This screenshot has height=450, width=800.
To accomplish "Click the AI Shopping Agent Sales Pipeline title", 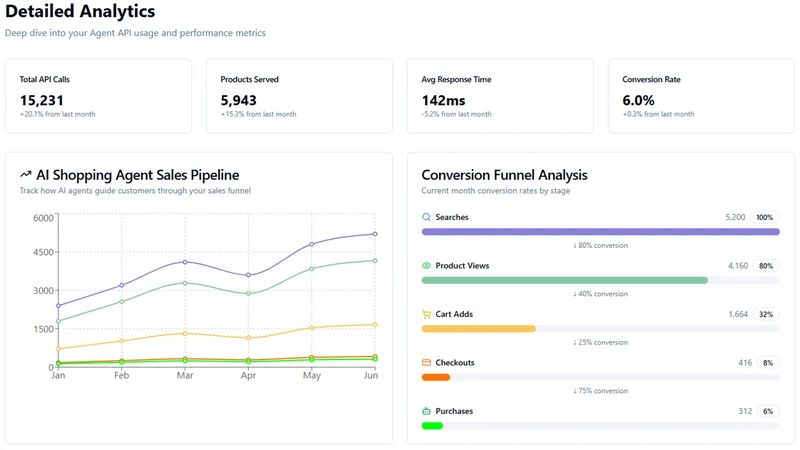I will point(138,175).
